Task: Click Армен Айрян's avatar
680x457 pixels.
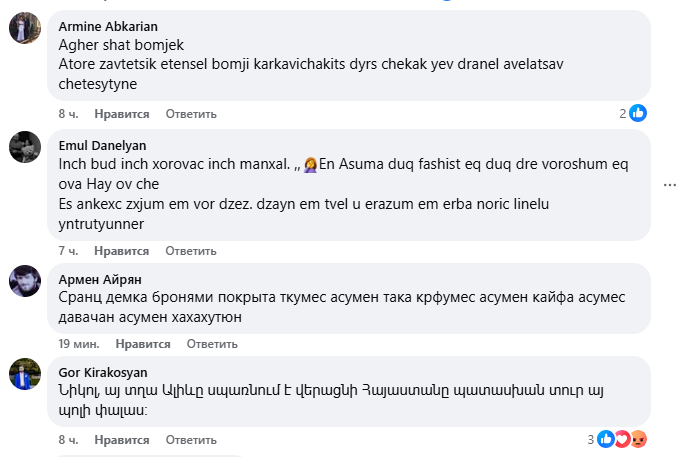Action: coord(25,281)
